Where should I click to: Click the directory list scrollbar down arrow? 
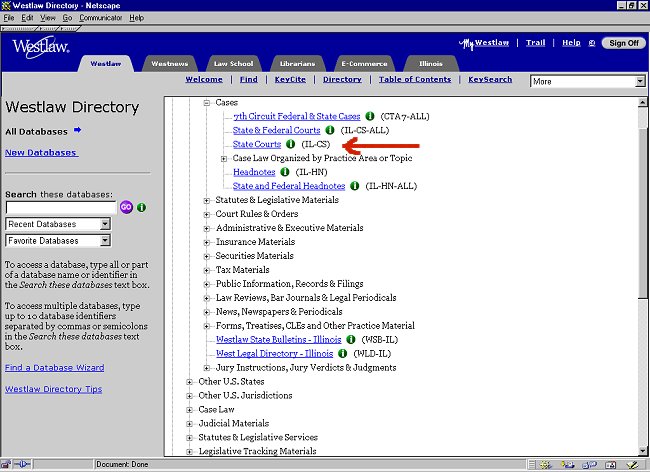point(642,451)
